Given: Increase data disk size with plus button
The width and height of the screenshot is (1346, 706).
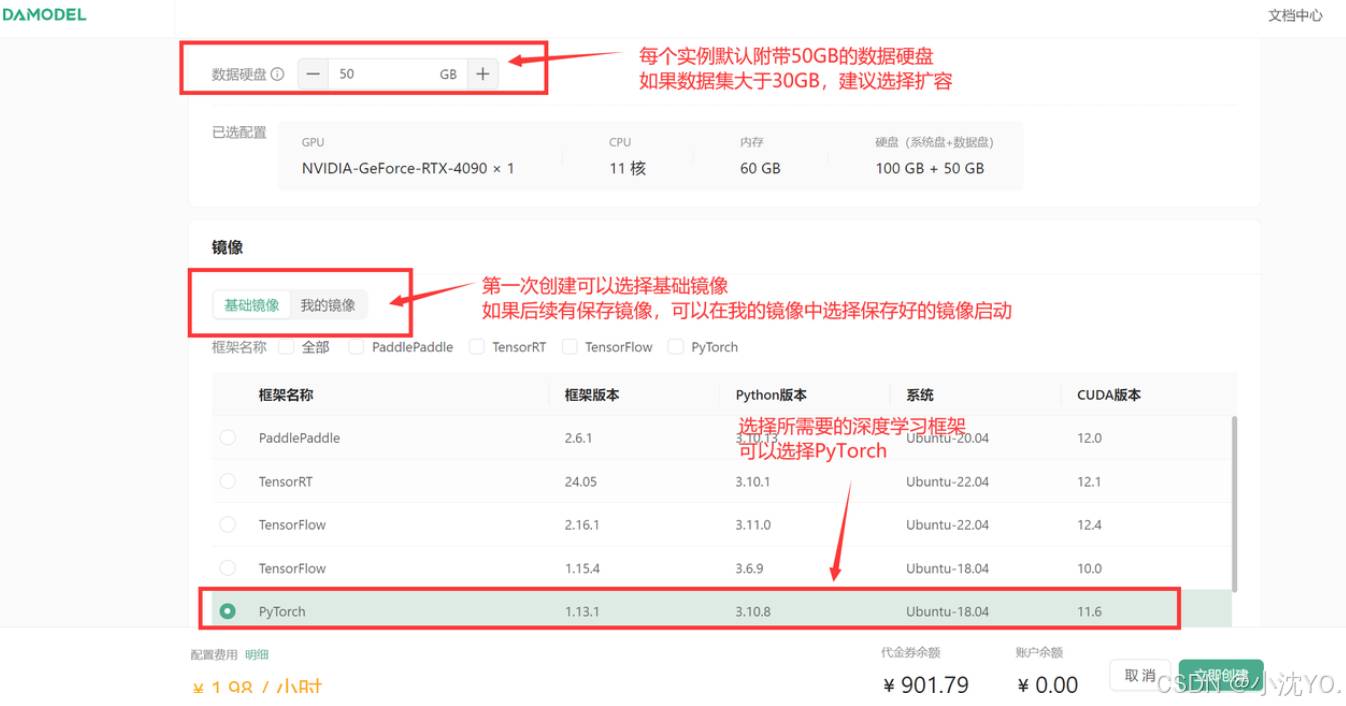Looking at the screenshot, I should pos(482,74).
